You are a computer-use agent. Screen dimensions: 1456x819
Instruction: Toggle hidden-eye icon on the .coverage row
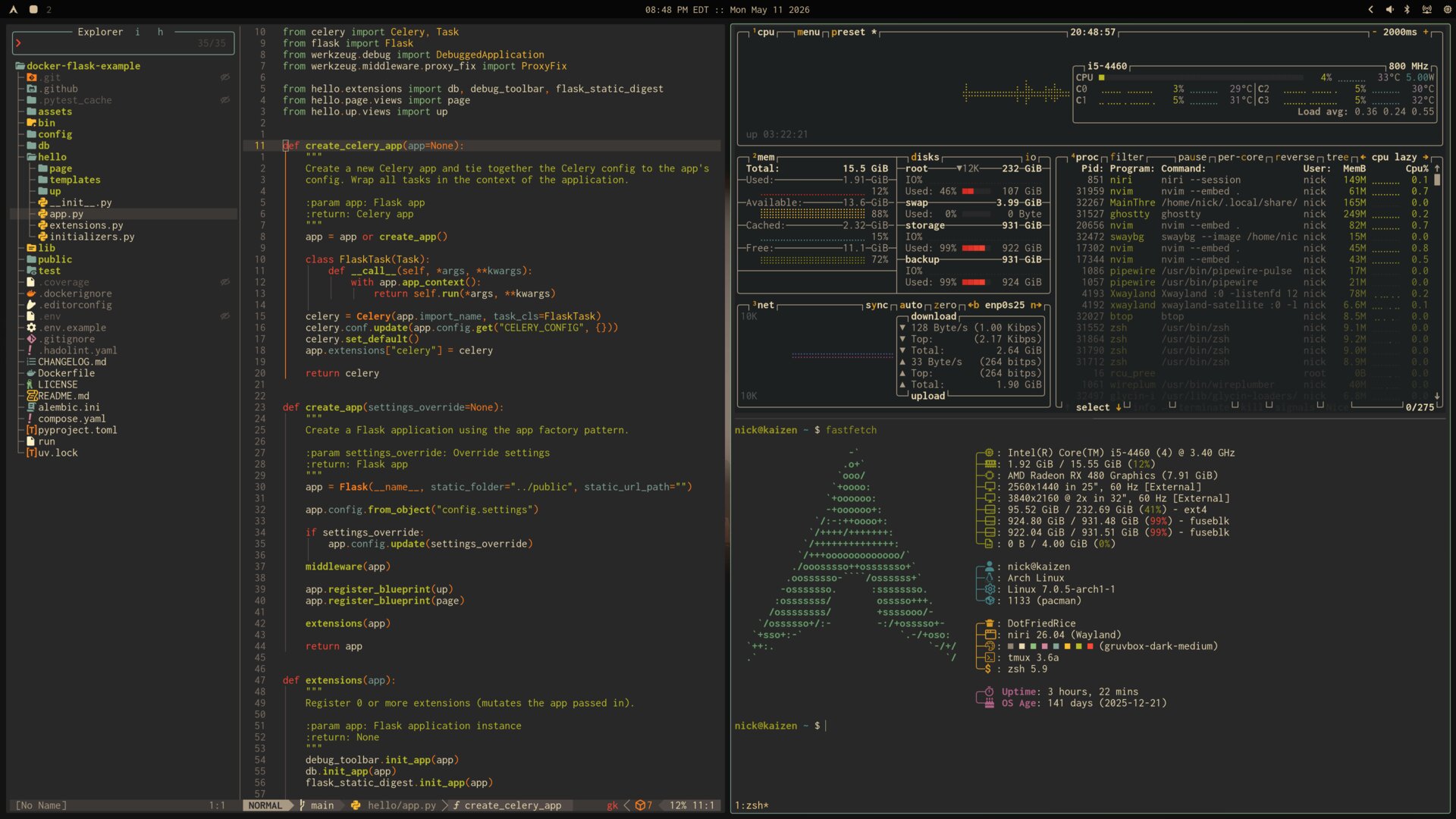[225, 282]
